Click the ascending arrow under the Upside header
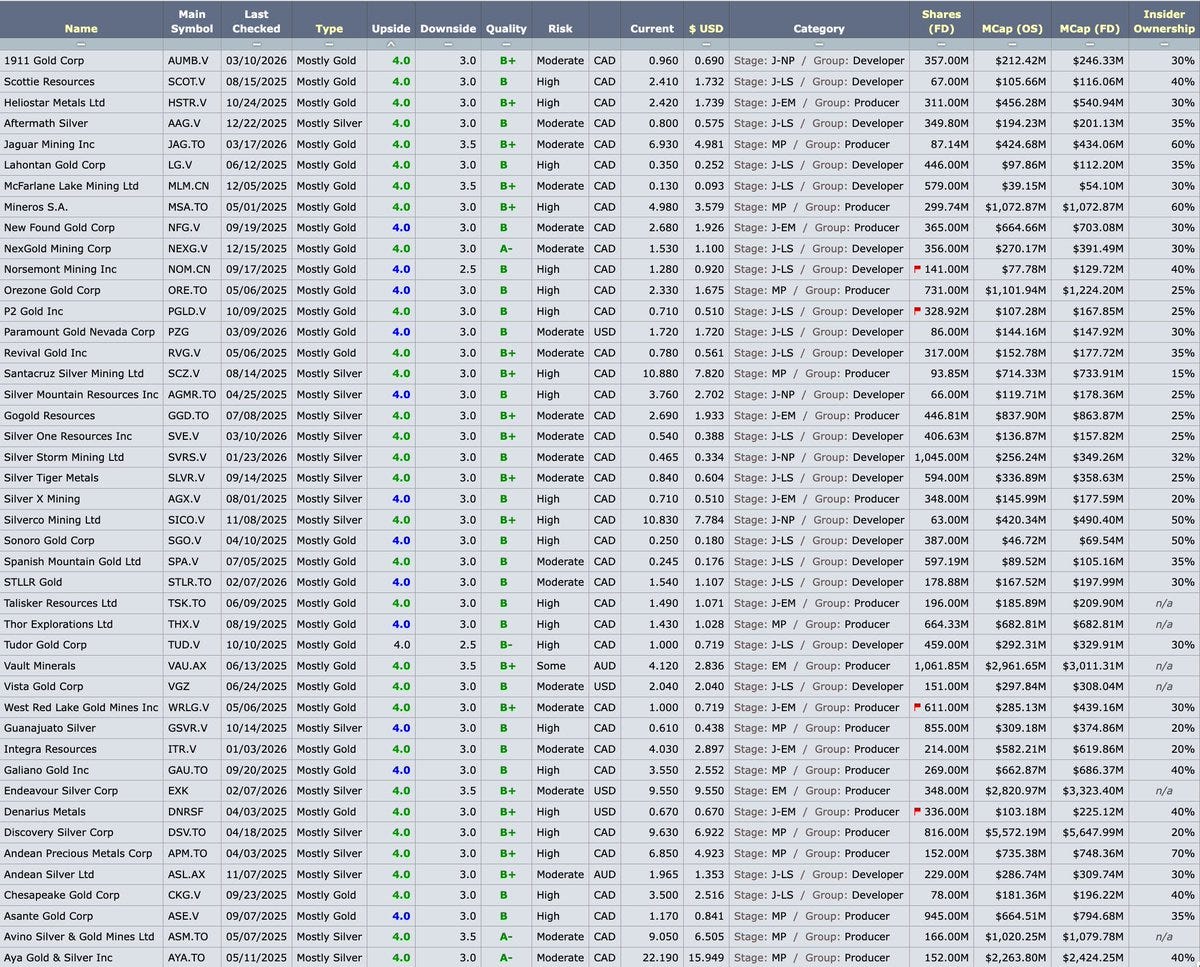1200x967 pixels. click(391, 45)
